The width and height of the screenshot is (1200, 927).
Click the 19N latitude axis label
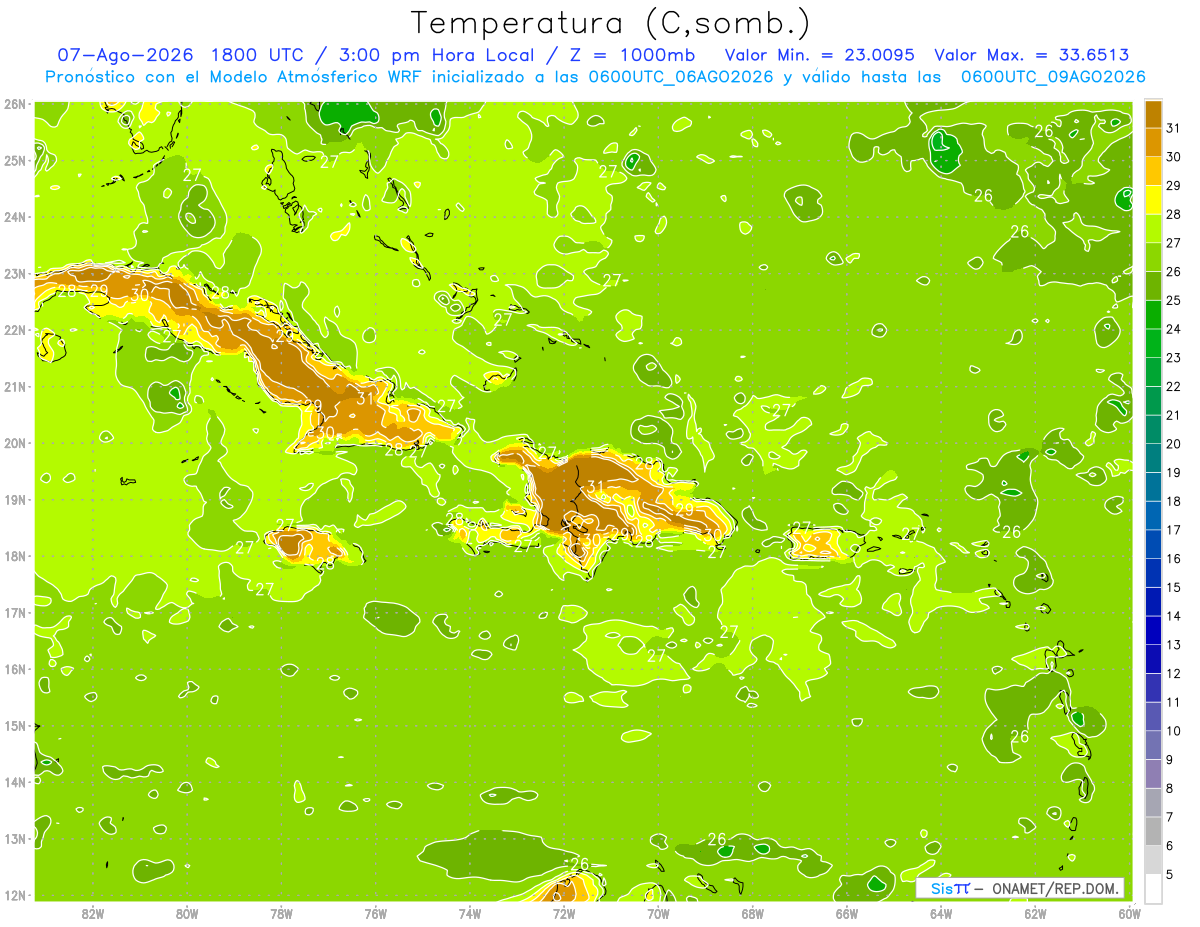pos(15,499)
